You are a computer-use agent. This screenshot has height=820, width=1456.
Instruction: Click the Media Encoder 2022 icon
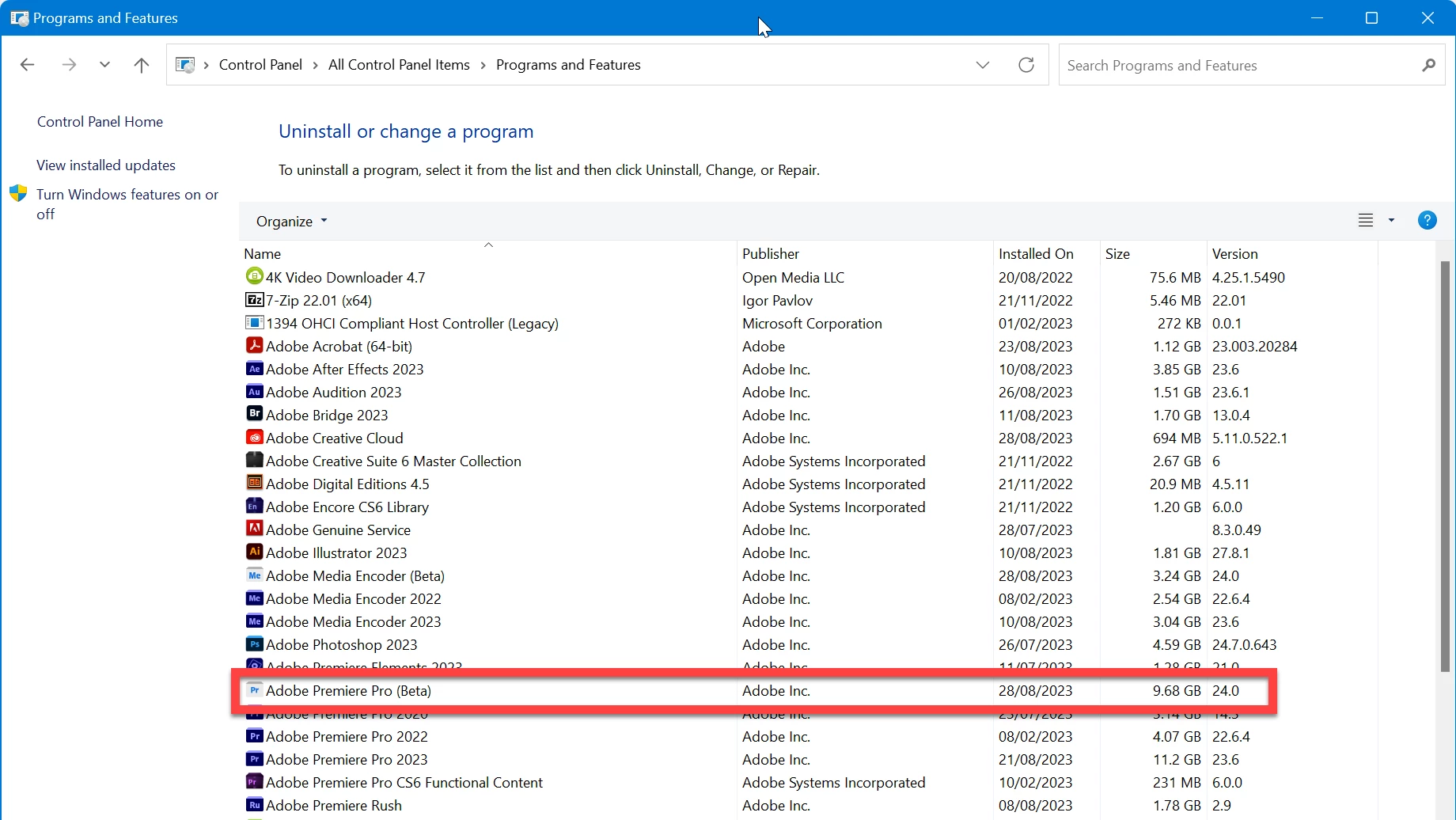point(254,598)
